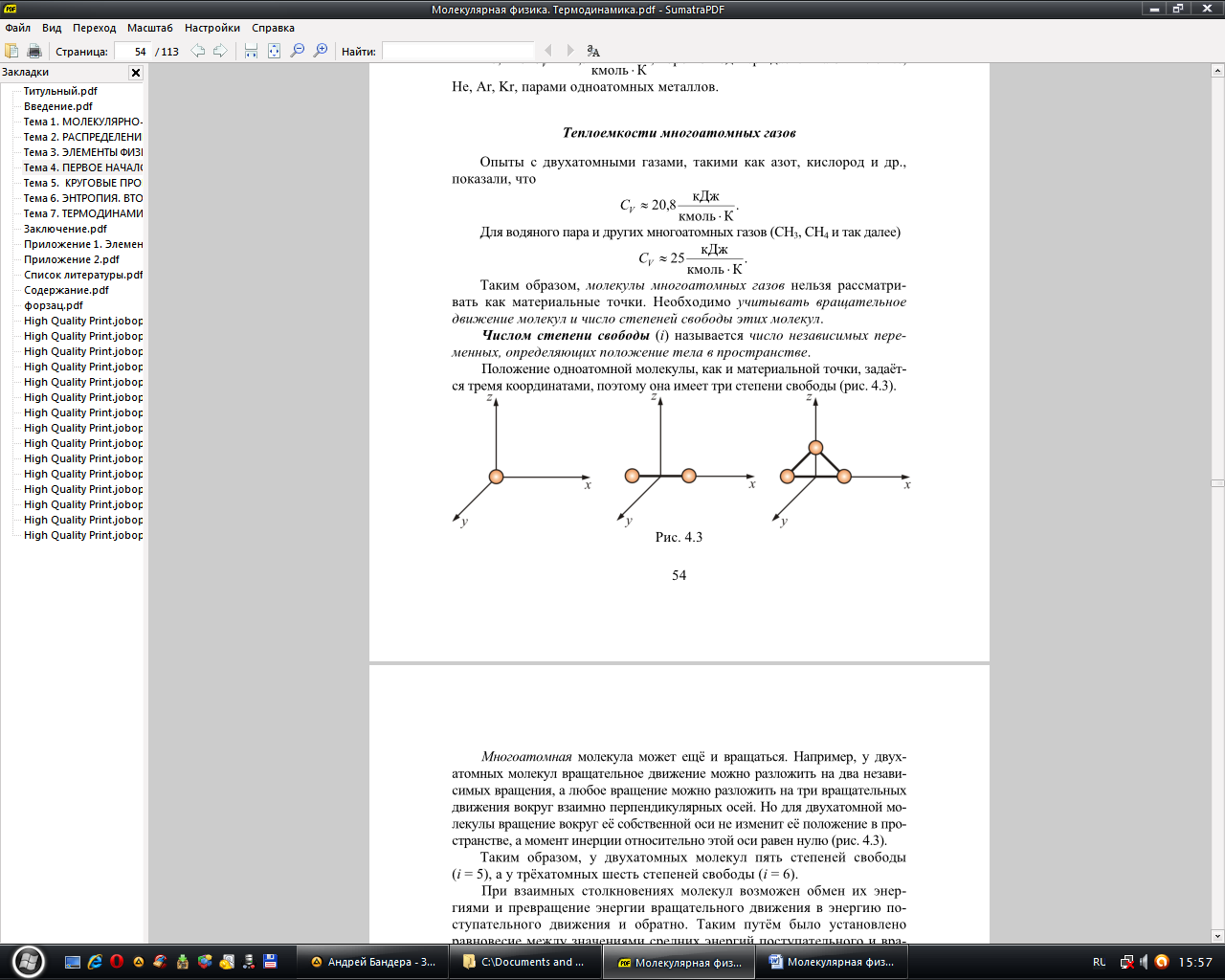The width and height of the screenshot is (1225, 980).
Task: Open bookmark Тема 4. ПЕРВОЕ НАЧАЛО
Action: [x=83, y=167]
